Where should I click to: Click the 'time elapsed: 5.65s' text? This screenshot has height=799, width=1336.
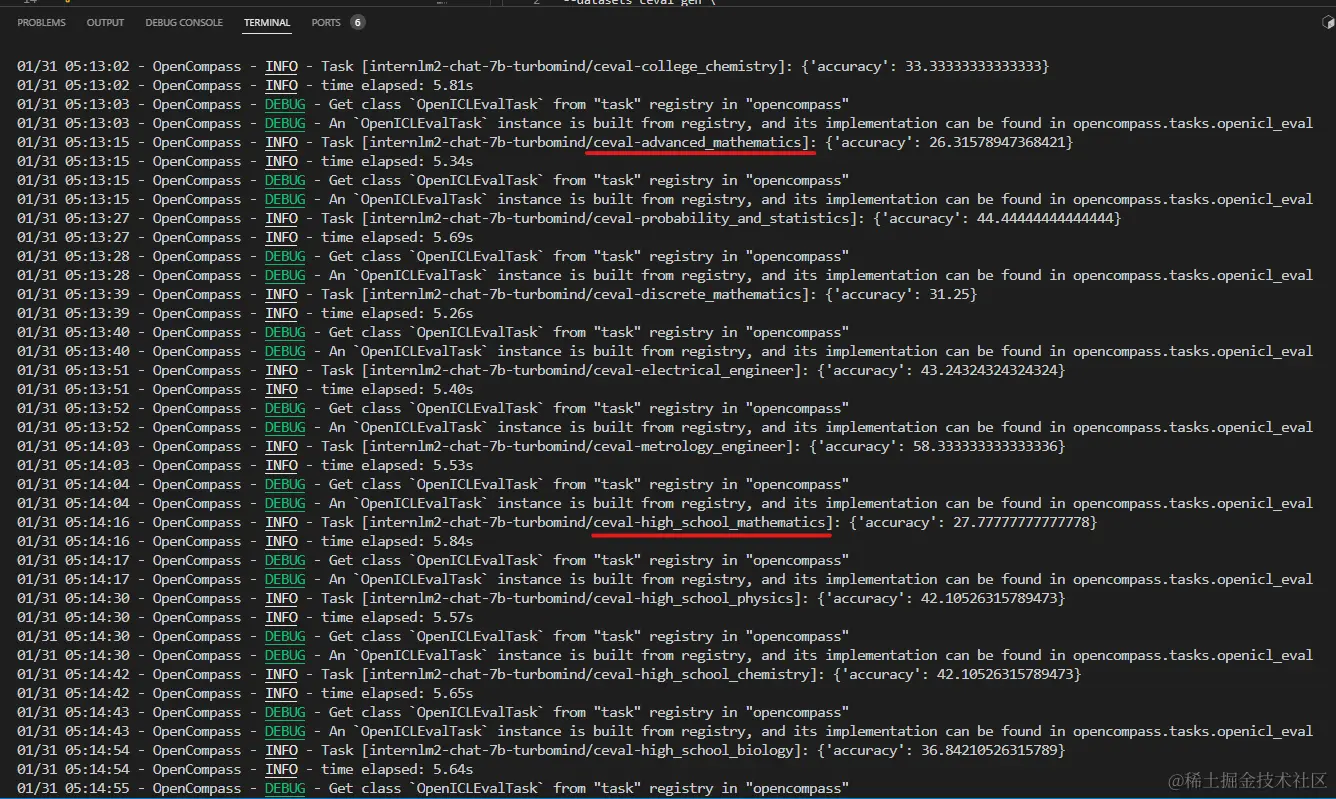coord(397,693)
